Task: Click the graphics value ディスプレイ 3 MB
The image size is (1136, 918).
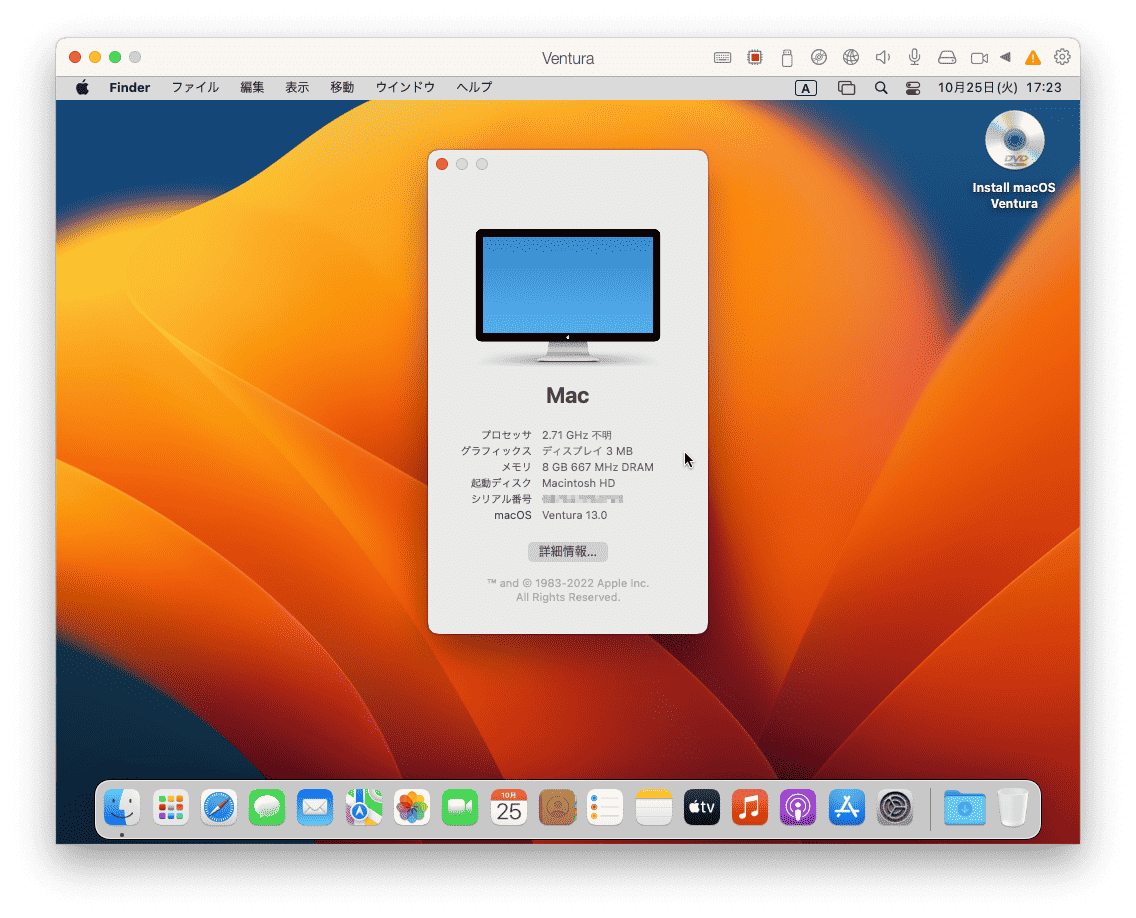Action: pyautogui.click(x=587, y=451)
